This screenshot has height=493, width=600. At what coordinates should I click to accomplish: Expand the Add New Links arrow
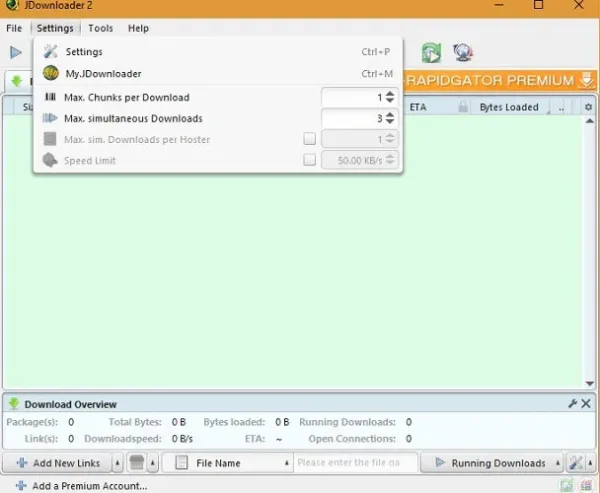point(117,463)
